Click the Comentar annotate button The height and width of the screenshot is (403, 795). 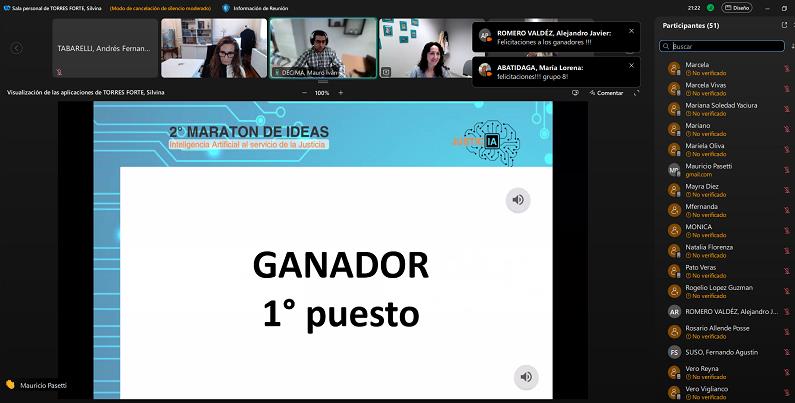(x=605, y=93)
